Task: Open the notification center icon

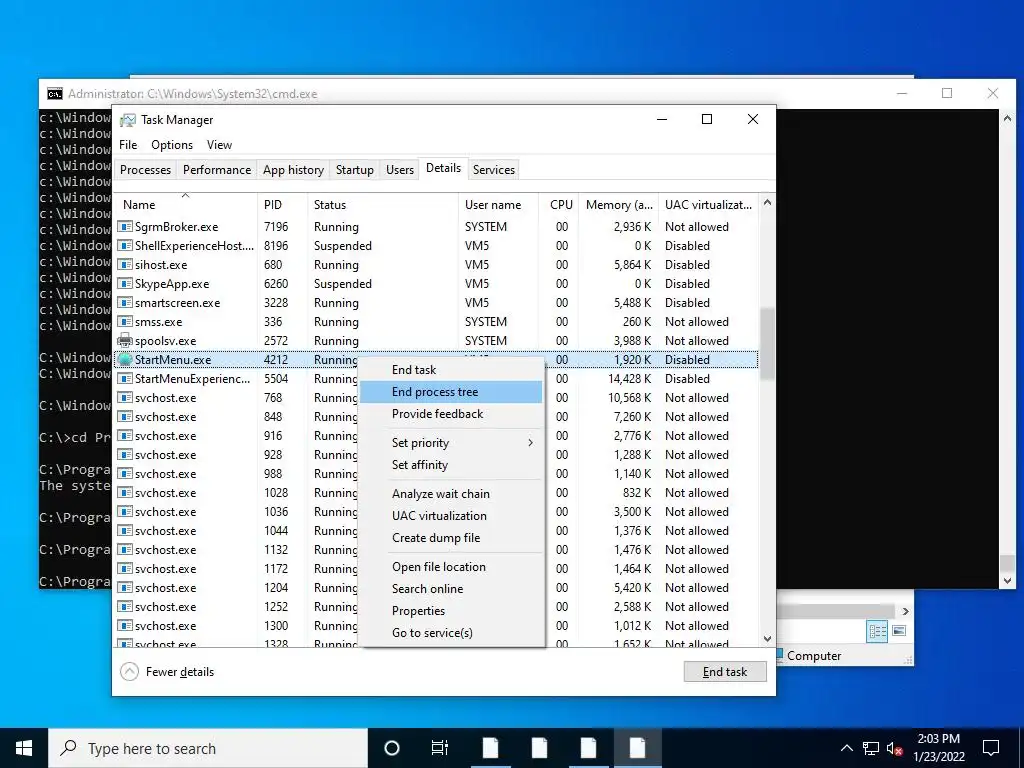Action: coord(991,748)
